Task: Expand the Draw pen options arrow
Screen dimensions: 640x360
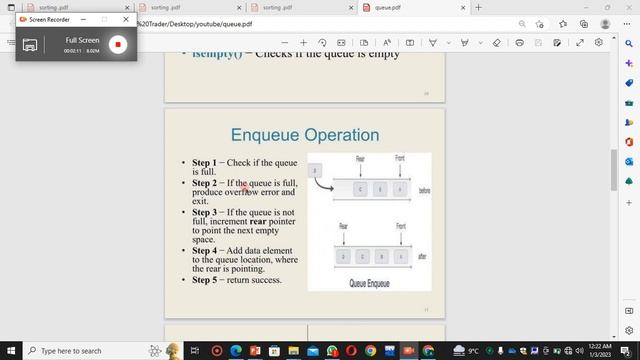Action: (x=449, y=43)
